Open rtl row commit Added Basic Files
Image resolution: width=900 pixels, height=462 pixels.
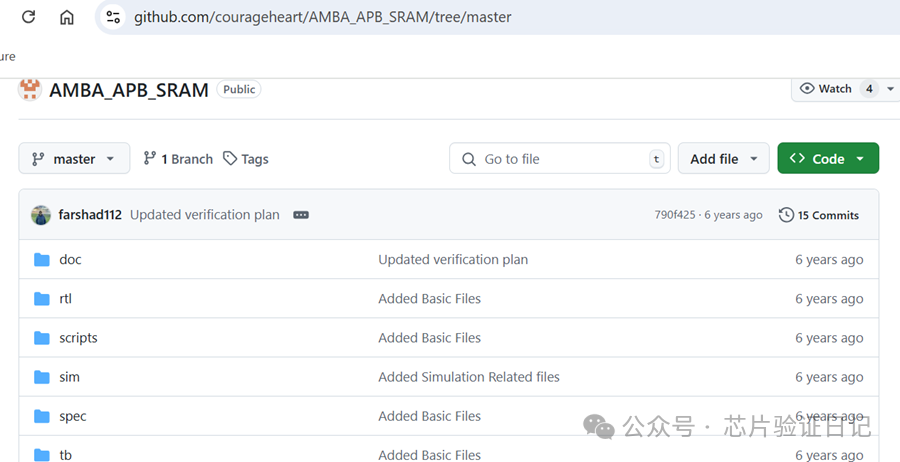coord(429,298)
